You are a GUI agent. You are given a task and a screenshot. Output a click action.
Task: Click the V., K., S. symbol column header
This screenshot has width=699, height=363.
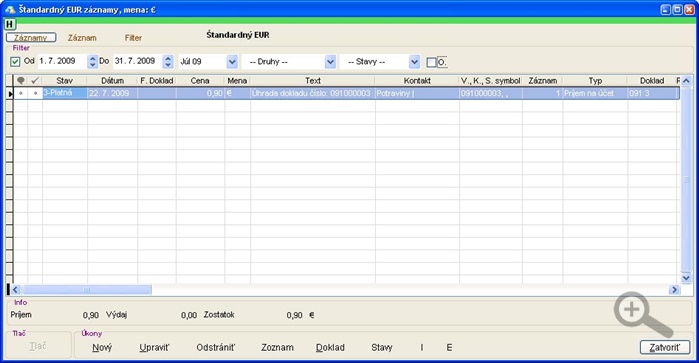[x=491, y=81]
